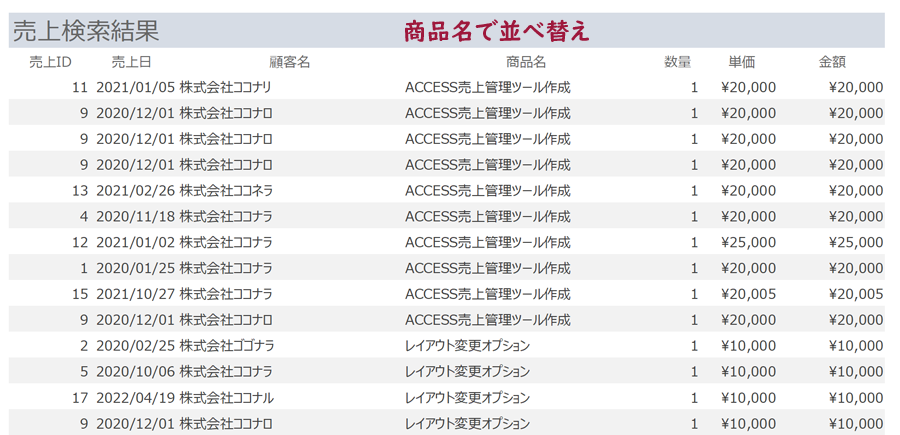Click quantity cell in the 2021/10/27 row
Image resolution: width=900 pixels, height=435 pixels.
coord(695,294)
